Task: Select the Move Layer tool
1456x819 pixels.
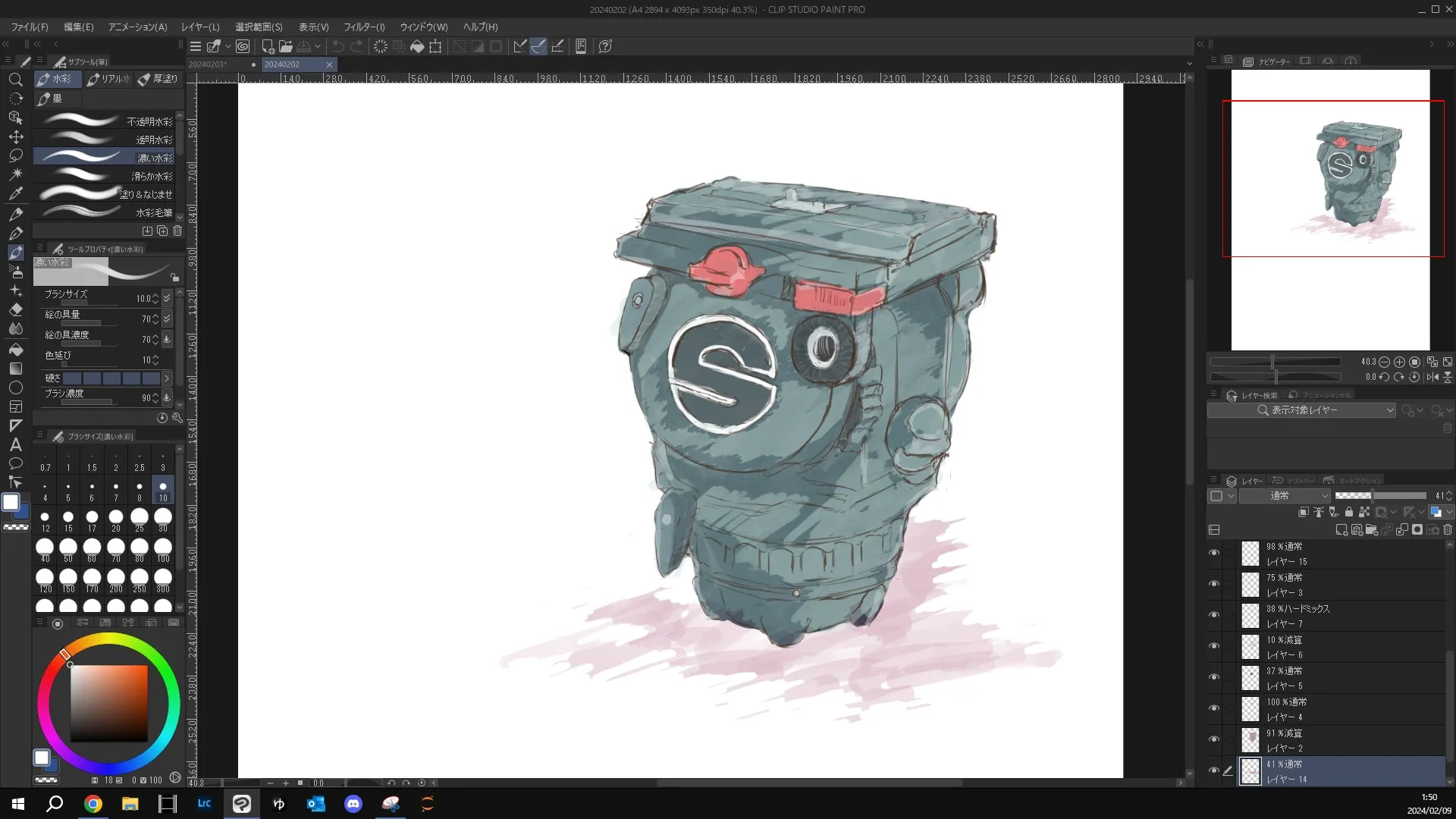Action: click(15, 136)
